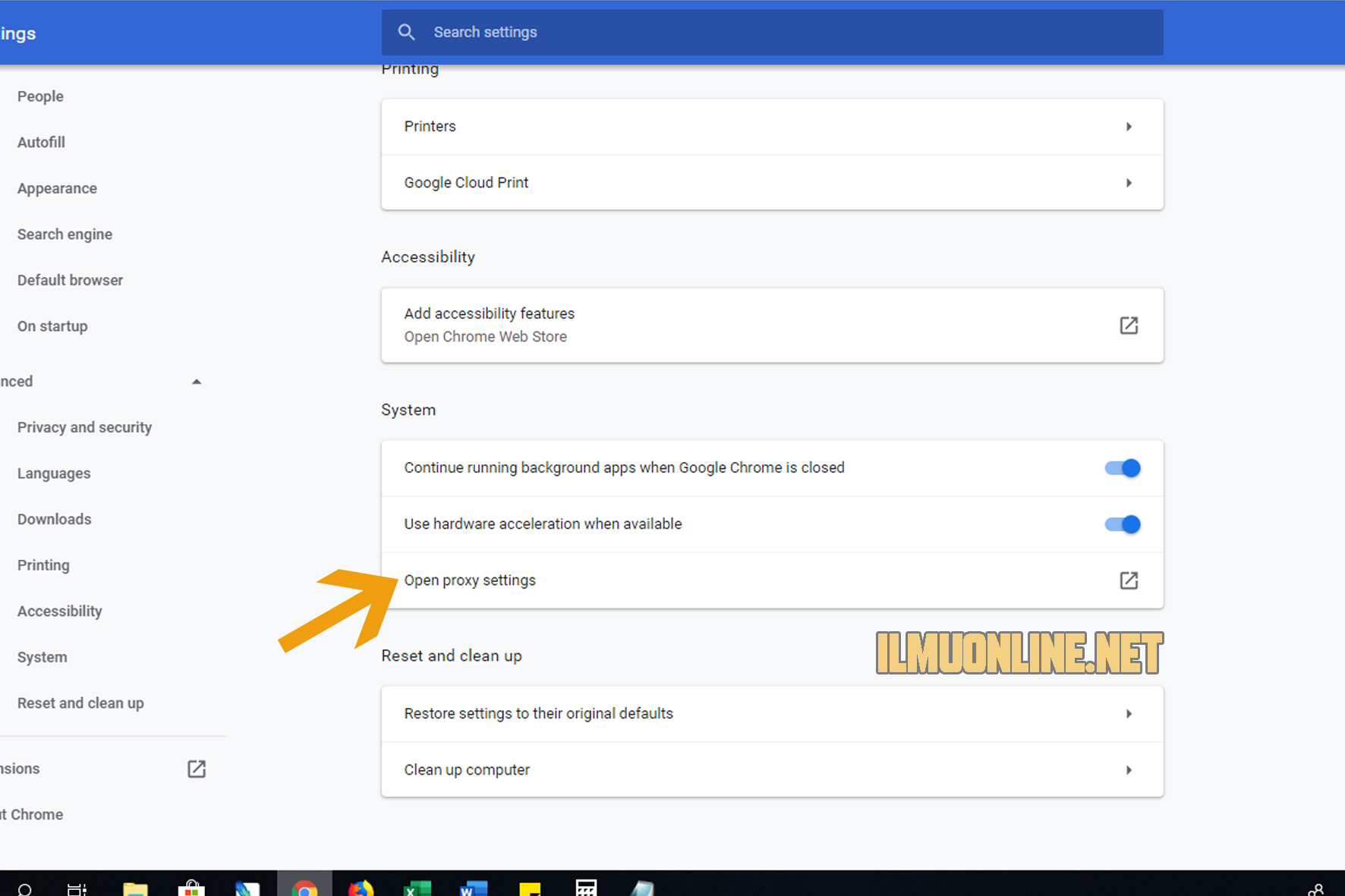Open Firefox from the Windows taskbar
The image size is (1345, 896).
(x=361, y=887)
